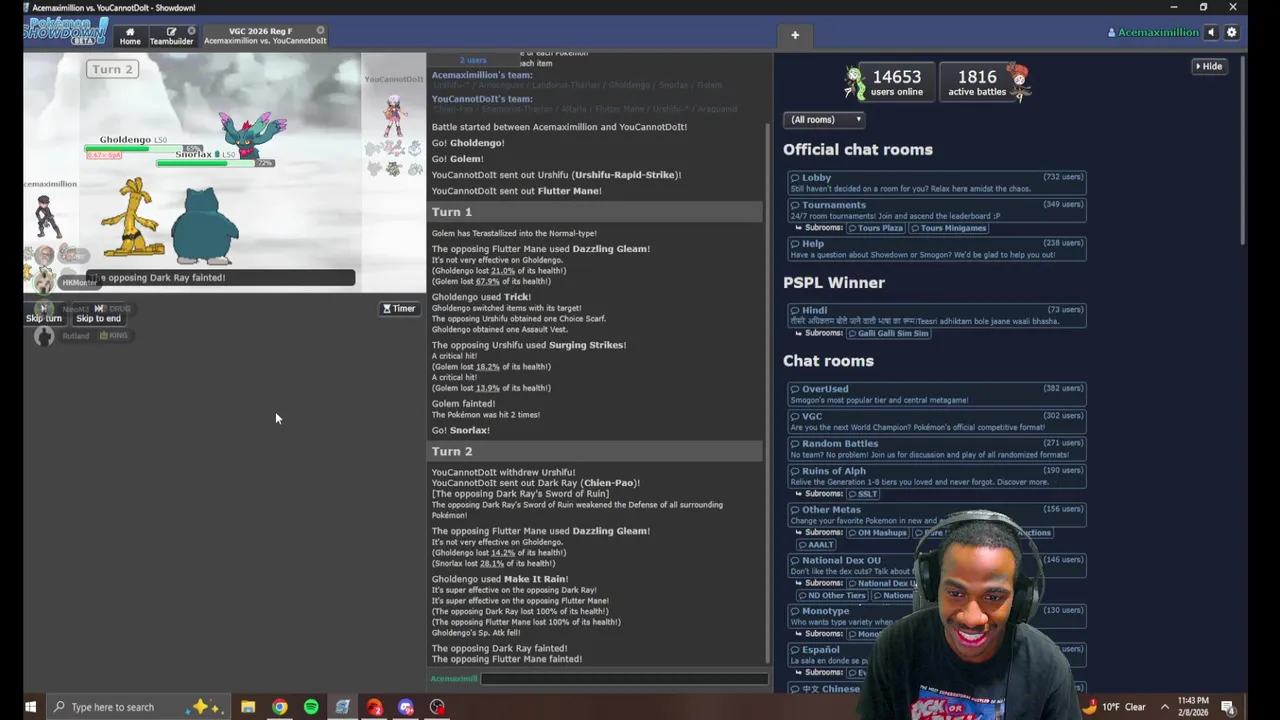1280x720 pixels.
Task: Open the notification center icon
Action: 1227,707
